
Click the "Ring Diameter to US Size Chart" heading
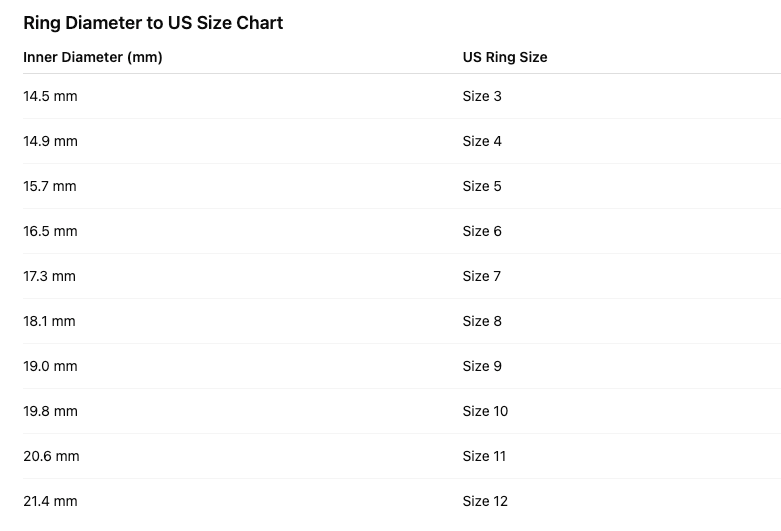tap(153, 23)
